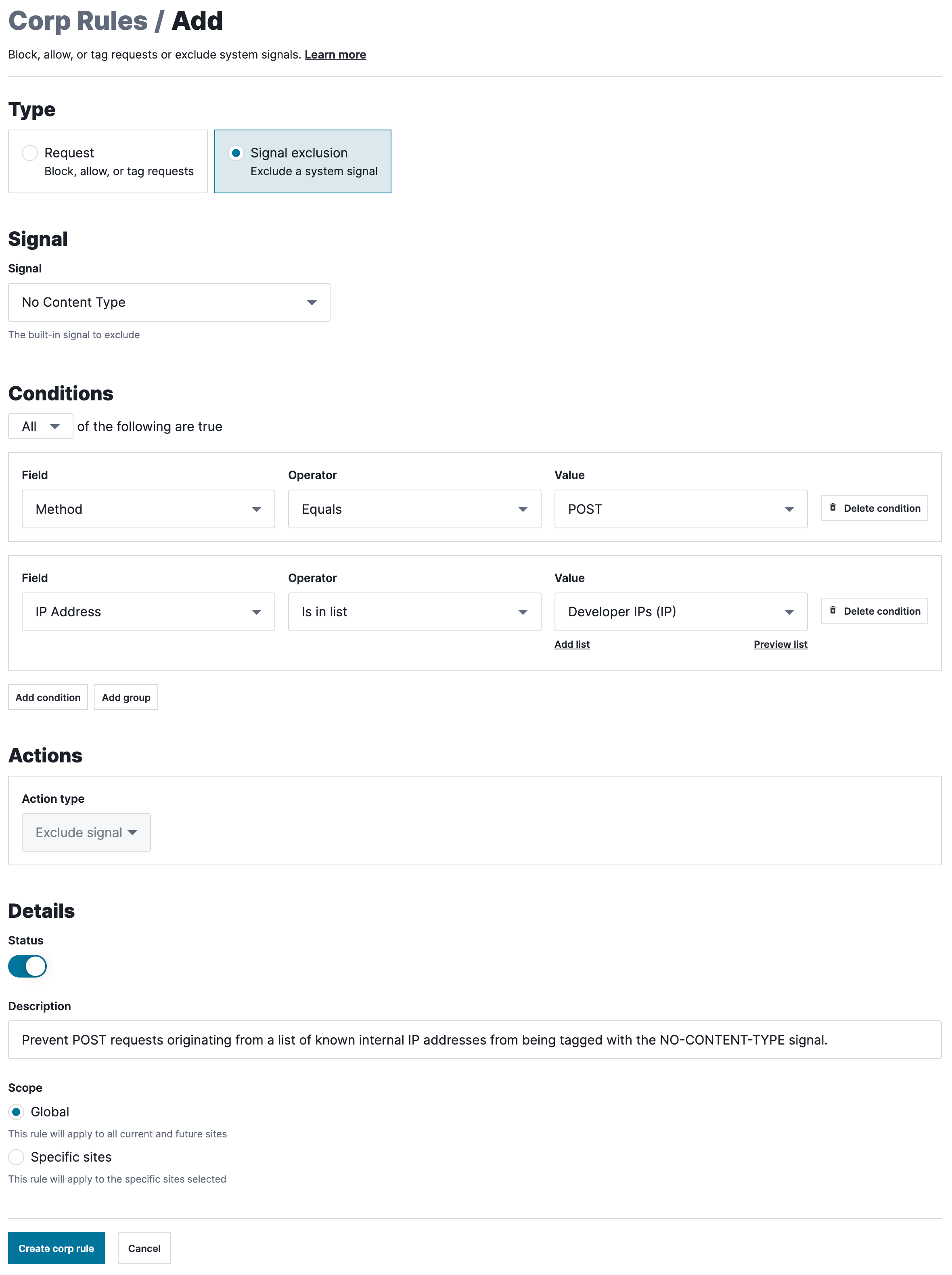Image resolution: width=952 pixels, height=1275 pixels.
Task: Click the Add condition button
Action: [x=48, y=697]
